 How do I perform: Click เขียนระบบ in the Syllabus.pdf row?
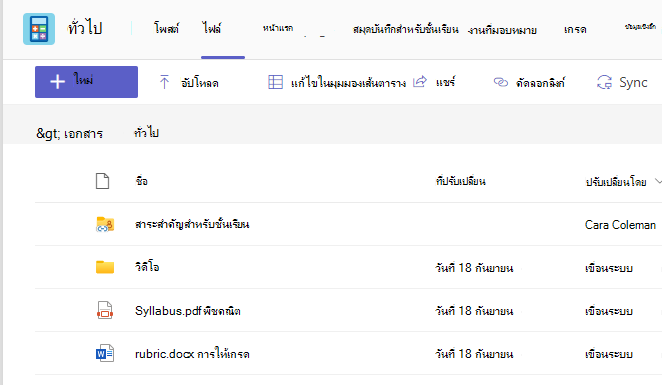click(609, 311)
